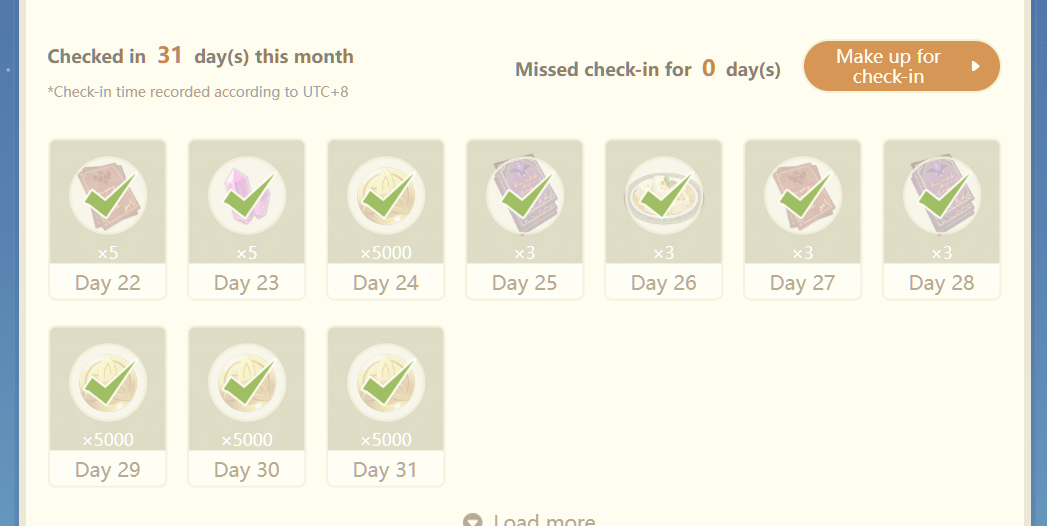This screenshot has width=1047, height=526.
Task: Select the Day 23 pink crystal icon
Action: click(x=247, y=197)
